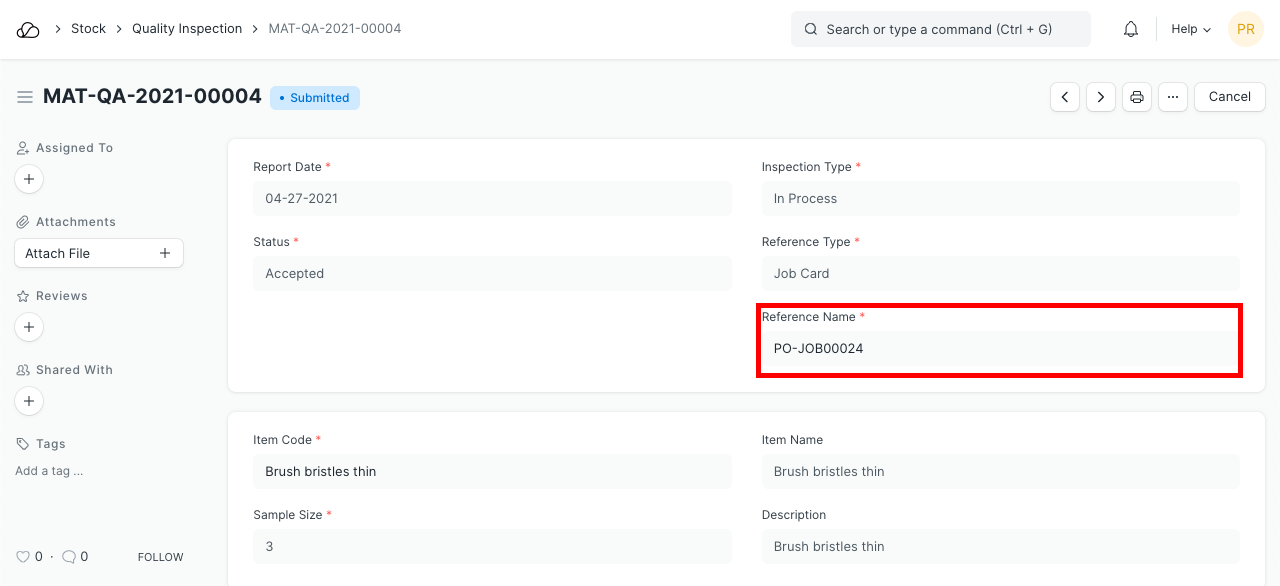Open the PR user avatar menu

[1246, 29]
